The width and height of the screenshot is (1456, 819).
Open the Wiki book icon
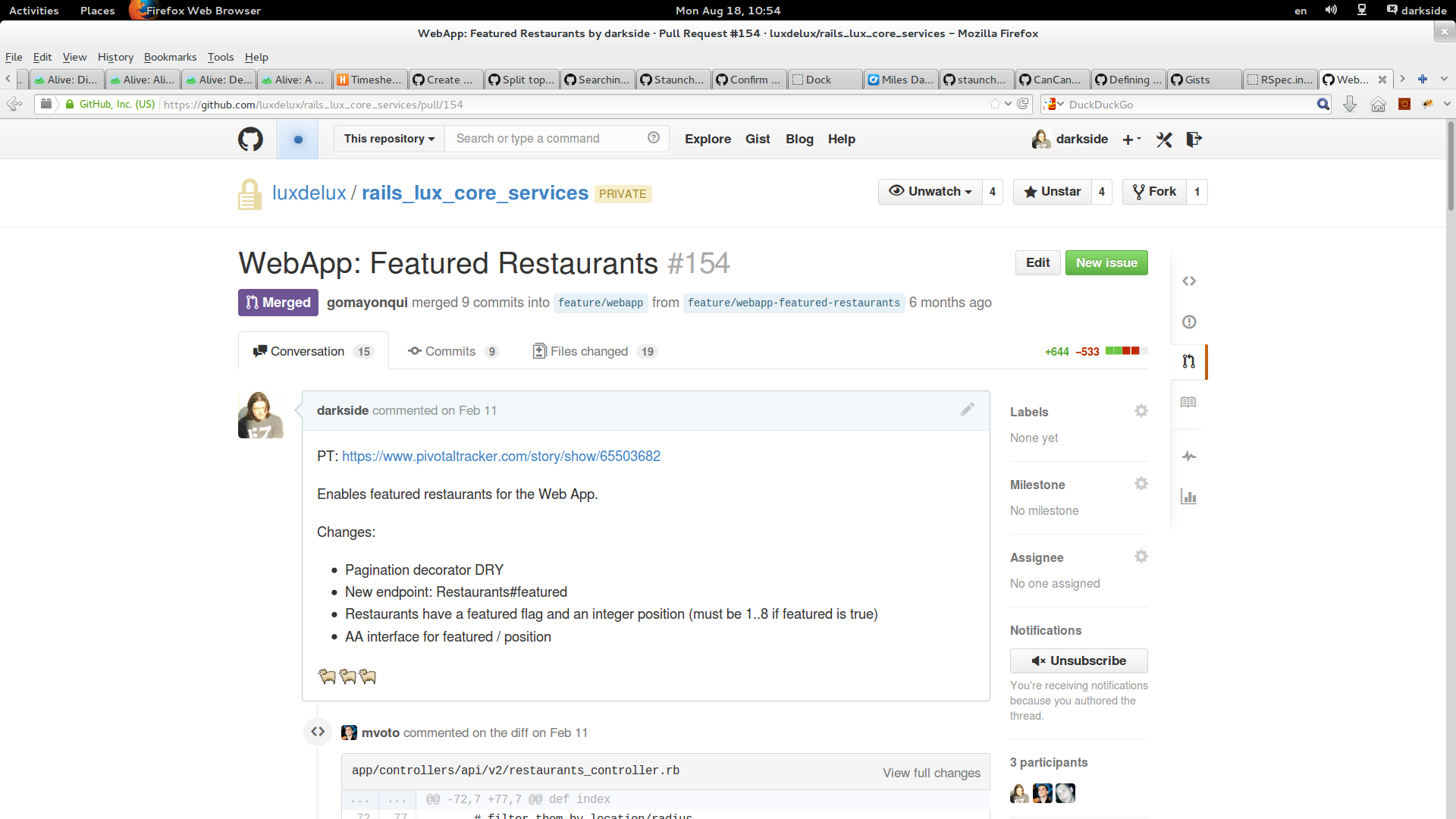click(x=1189, y=402)
